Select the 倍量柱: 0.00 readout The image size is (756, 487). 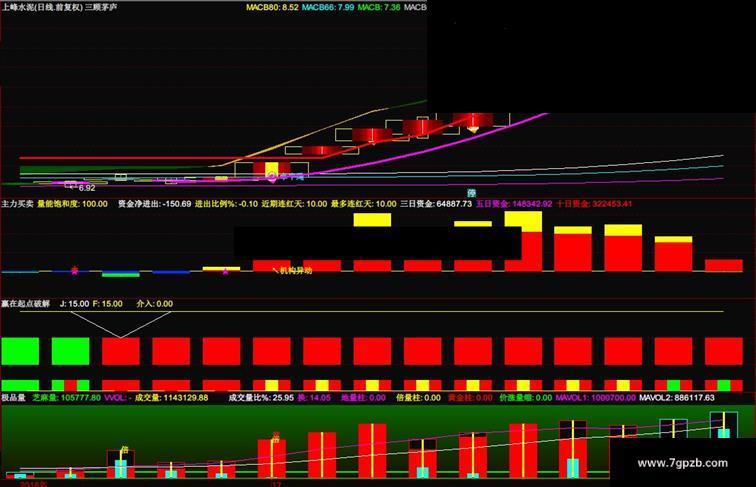[418, 398]
